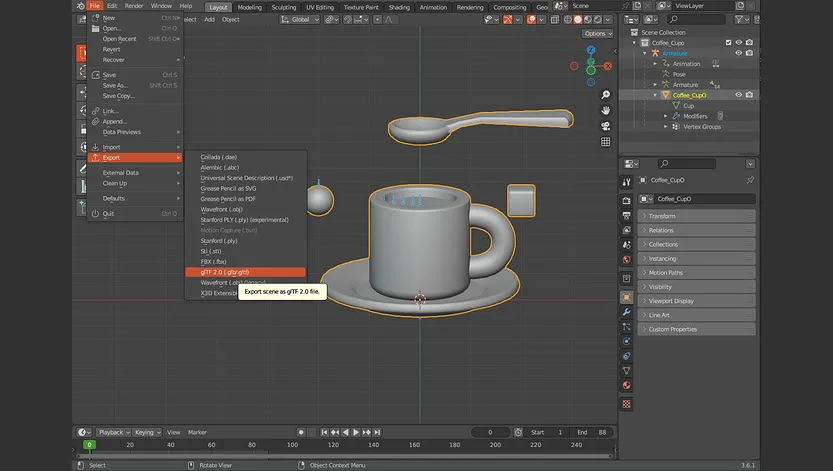The width and height of the screenshot is (833, 471).
Task: Expand the Relations panel
Action: click(x=696, y=230)
